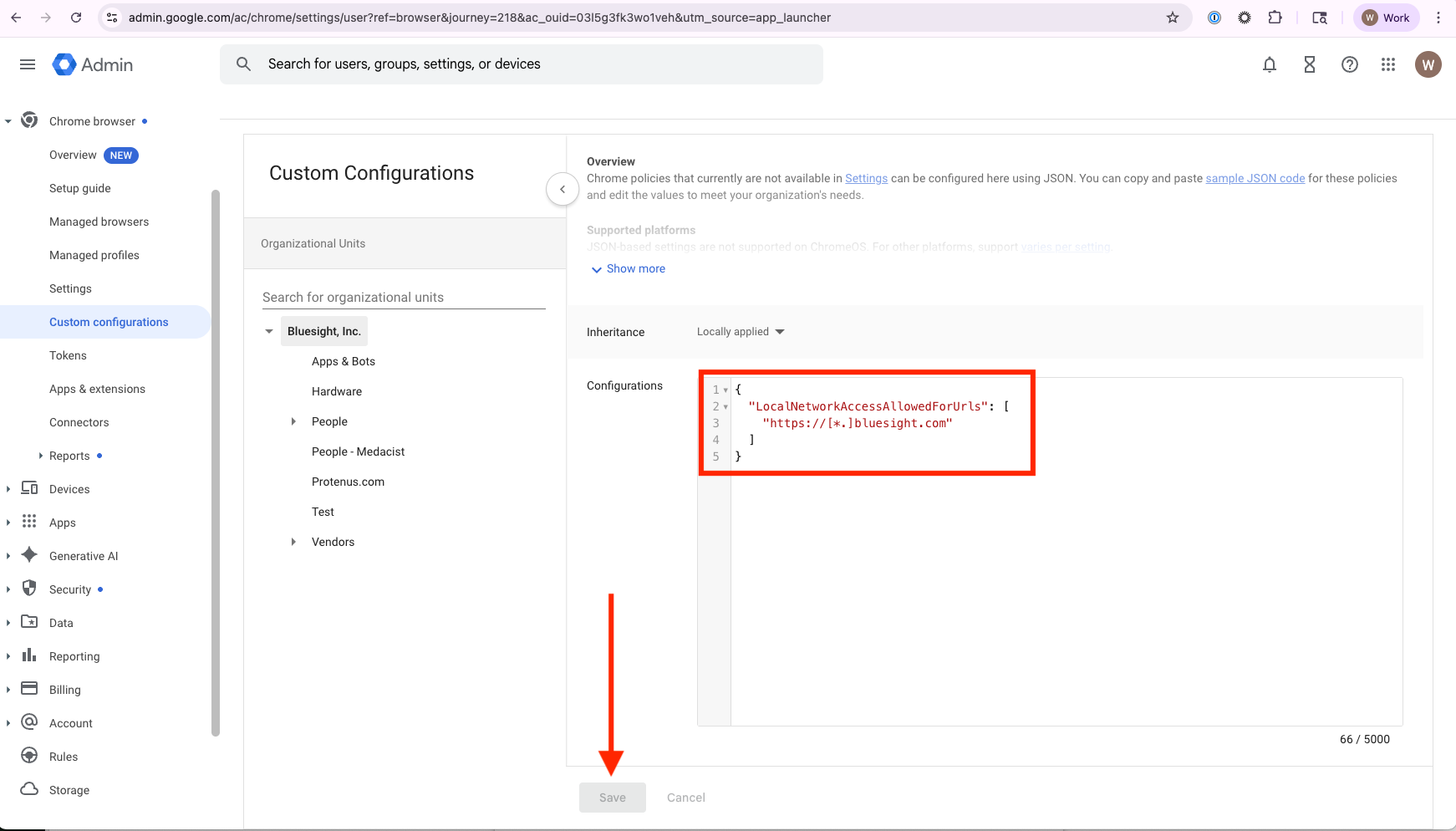Open Overview in Chrome browser menu

click(74, 155)
